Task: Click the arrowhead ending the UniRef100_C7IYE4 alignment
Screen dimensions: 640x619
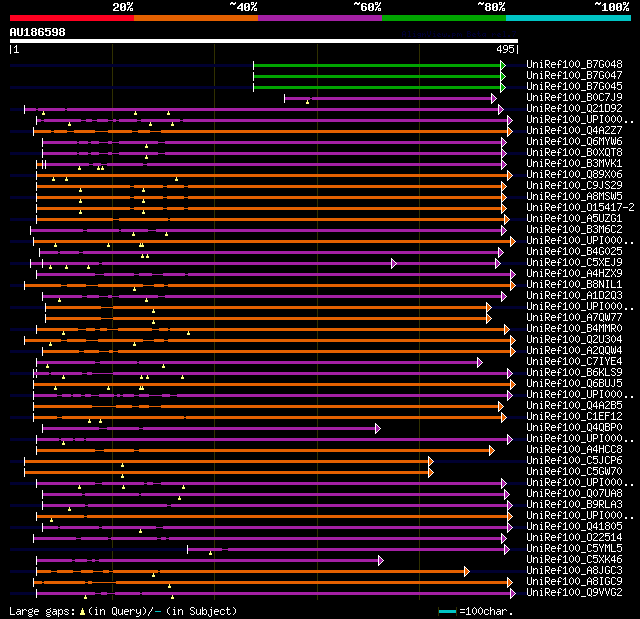Action: point(480,362)
